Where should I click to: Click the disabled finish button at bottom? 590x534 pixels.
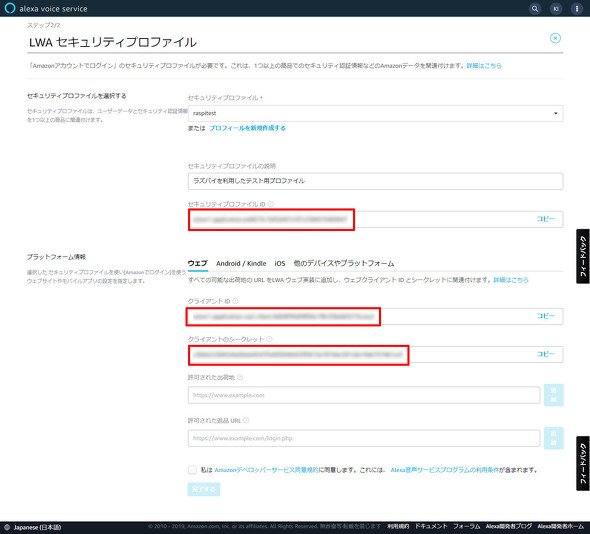[204, 489]
